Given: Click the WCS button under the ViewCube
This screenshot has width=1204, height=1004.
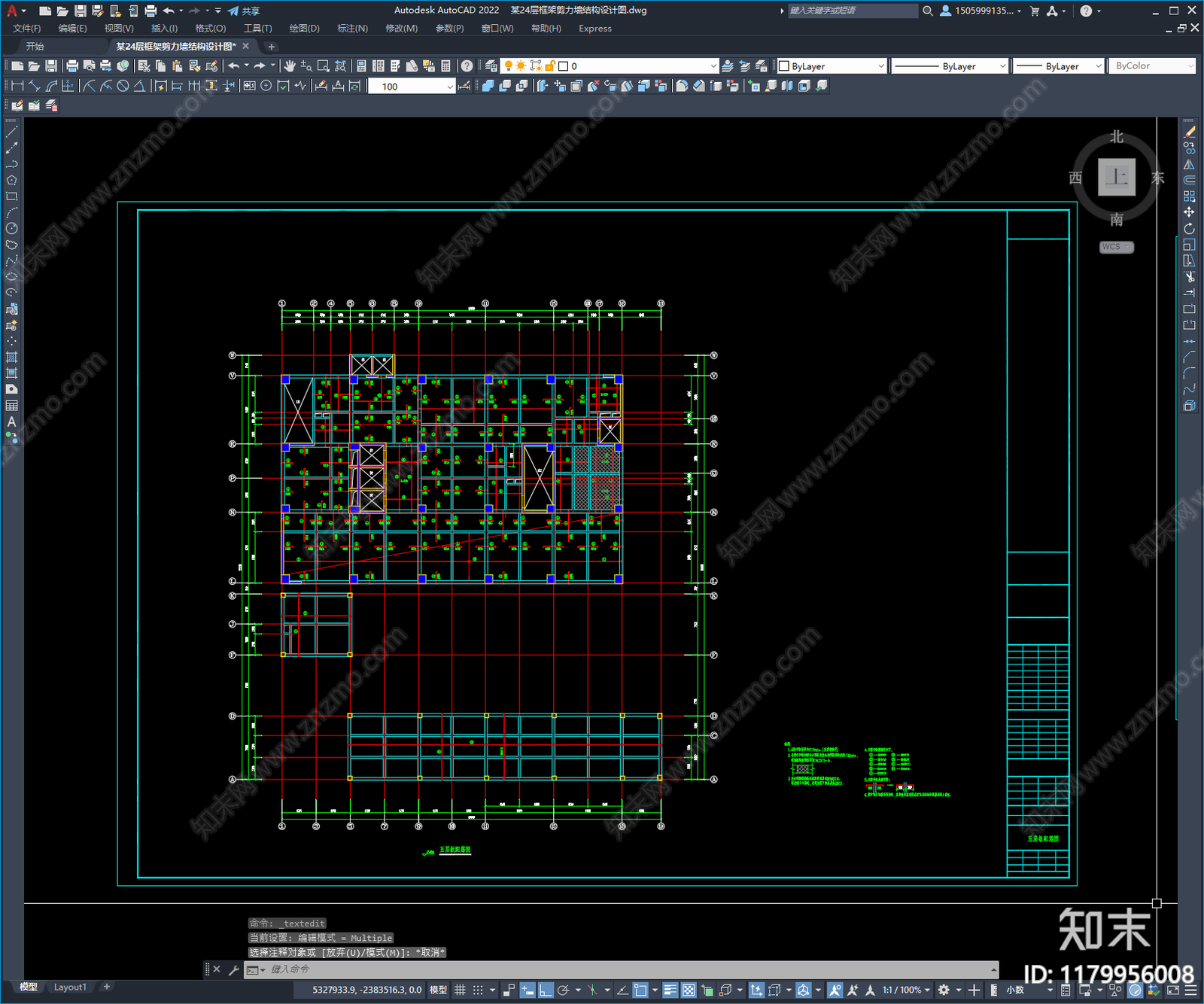Looking at the screenshot, I should 1116,247.
